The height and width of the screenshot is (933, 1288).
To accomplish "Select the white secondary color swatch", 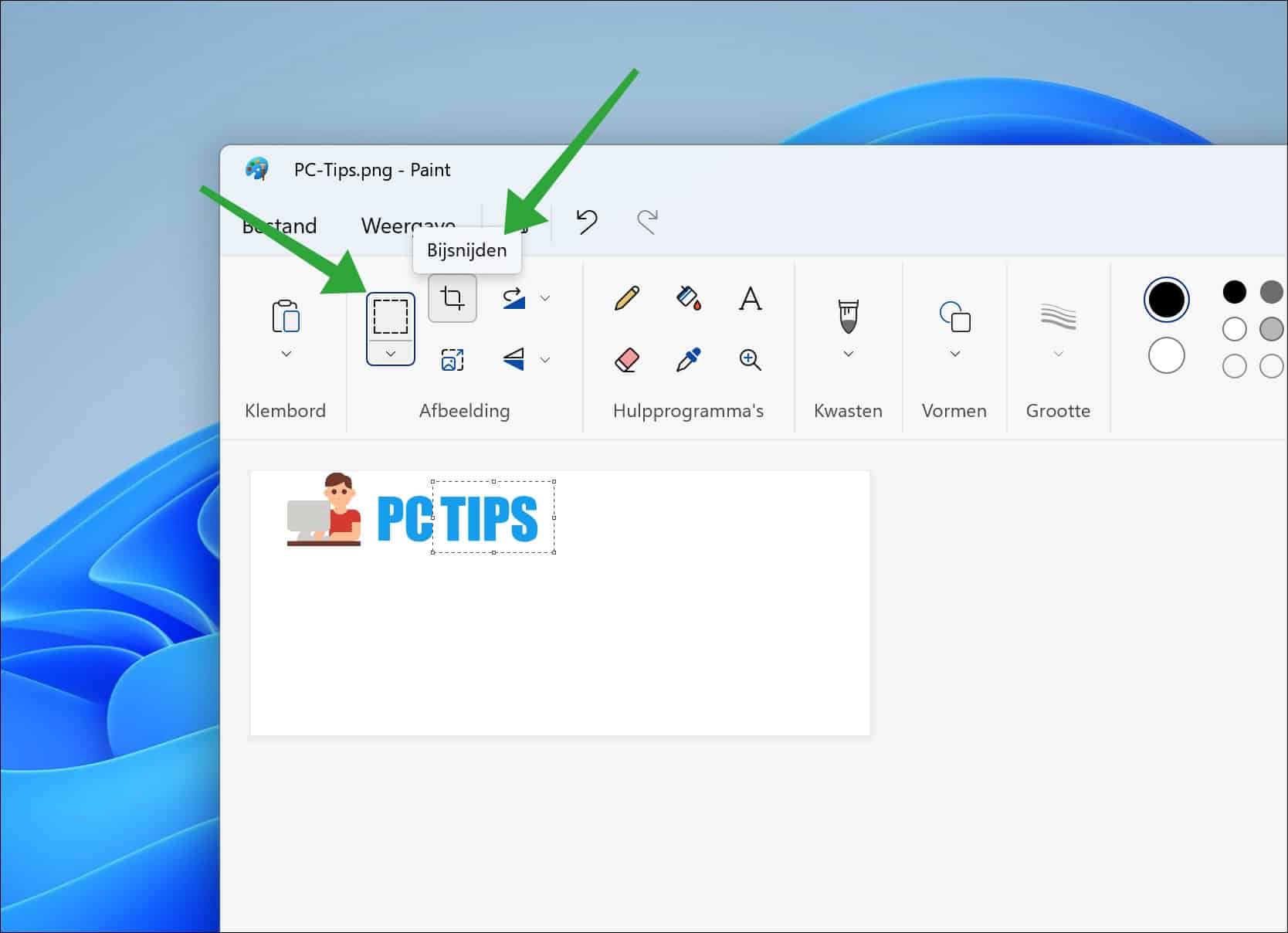I will tap(1167, 355).
